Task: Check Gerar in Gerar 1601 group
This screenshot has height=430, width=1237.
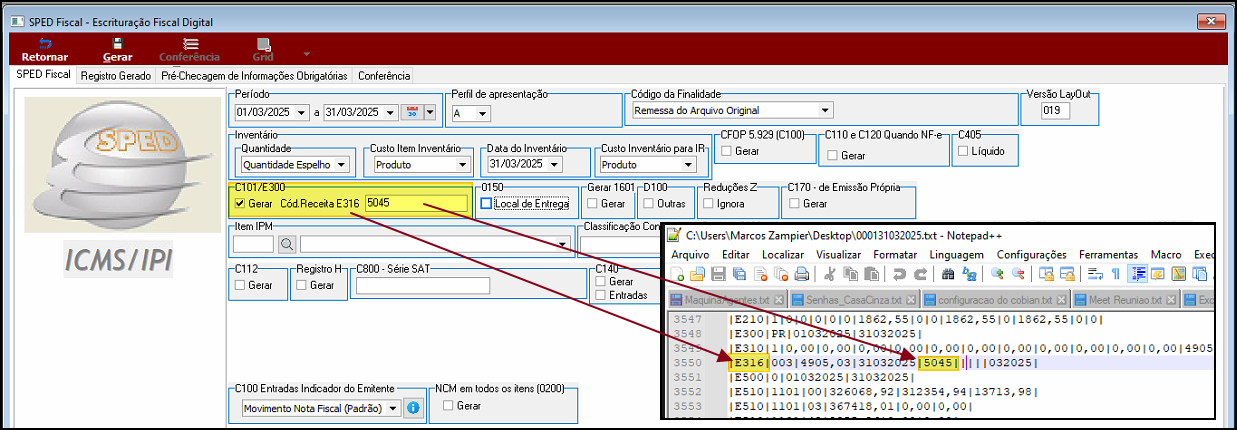Action: pyautogui.click(x=593, y=203)
